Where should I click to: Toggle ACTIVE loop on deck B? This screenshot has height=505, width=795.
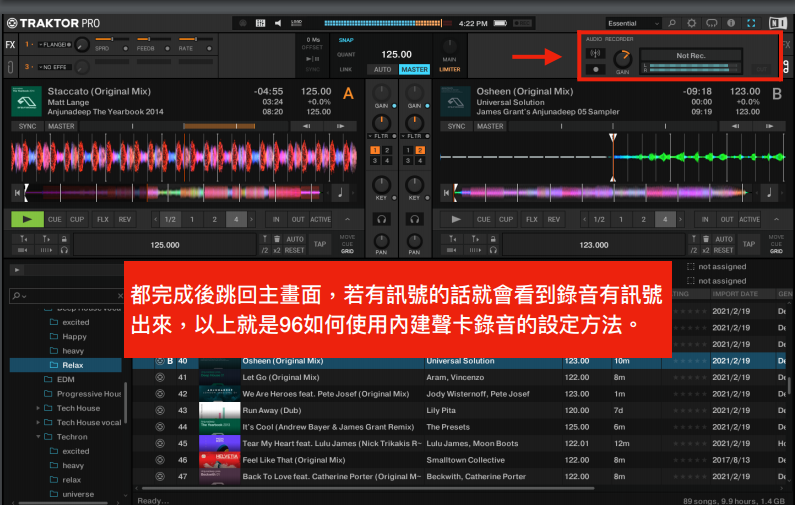pos(749,220)
